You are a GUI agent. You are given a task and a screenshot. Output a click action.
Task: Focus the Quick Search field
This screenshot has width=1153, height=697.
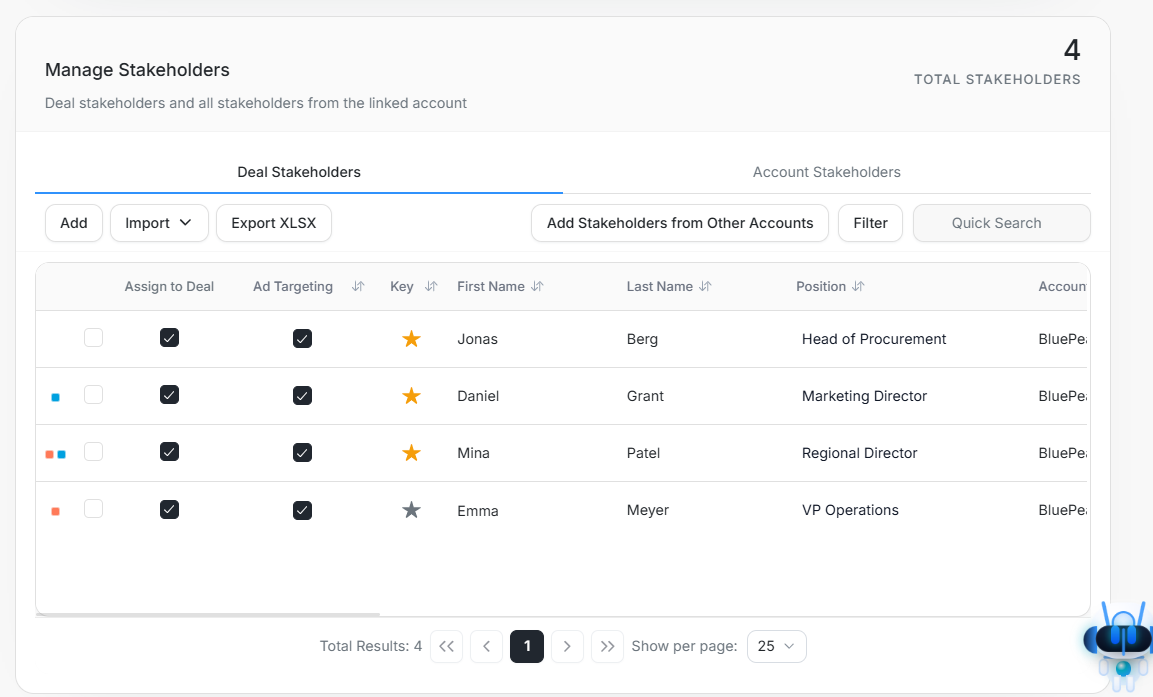1002,223
